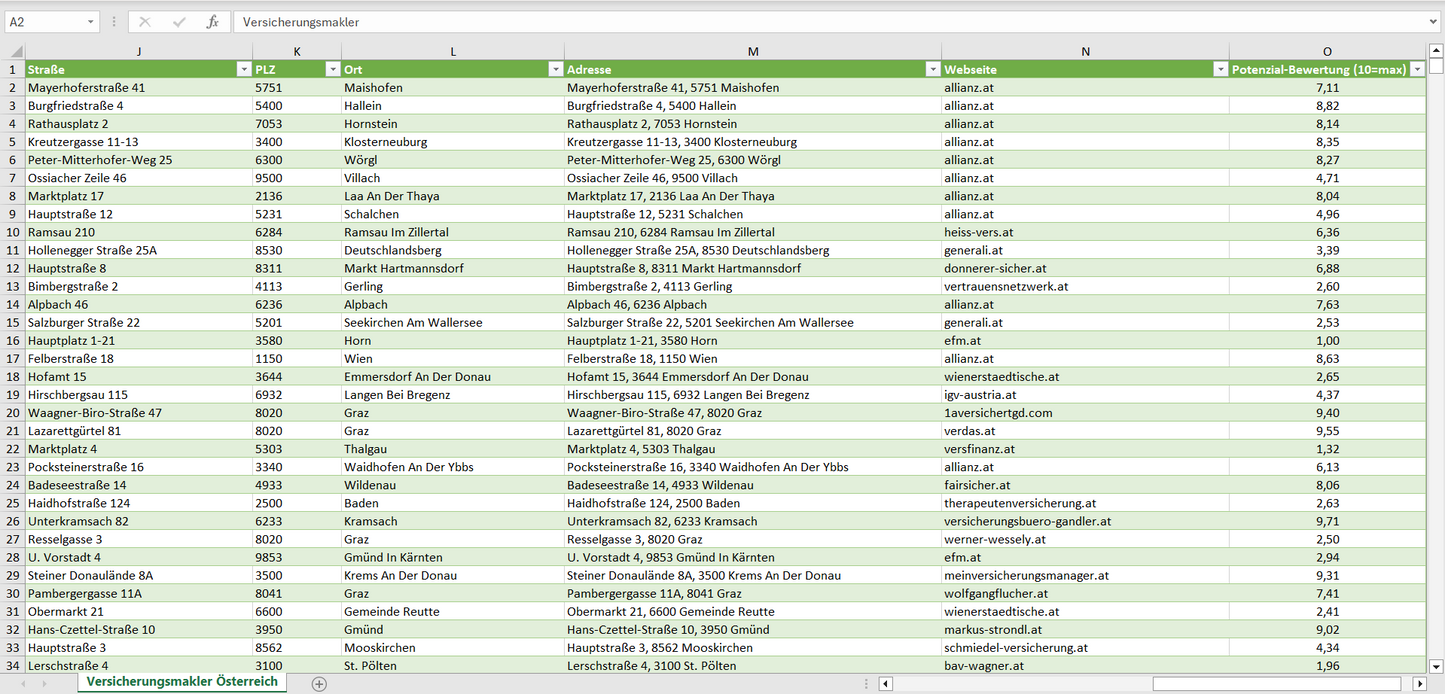Viewport: 1445px width, 694px height.
Task: Select the Versicherungsmakler Österreich sheet tab
Action: (182, 682)
